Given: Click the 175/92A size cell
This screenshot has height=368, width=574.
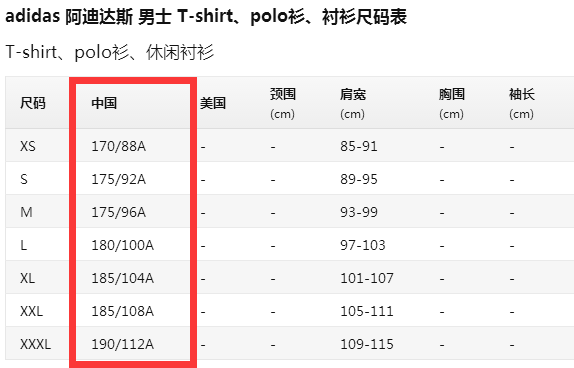Looking at the screenshot, I should point(119,179).
